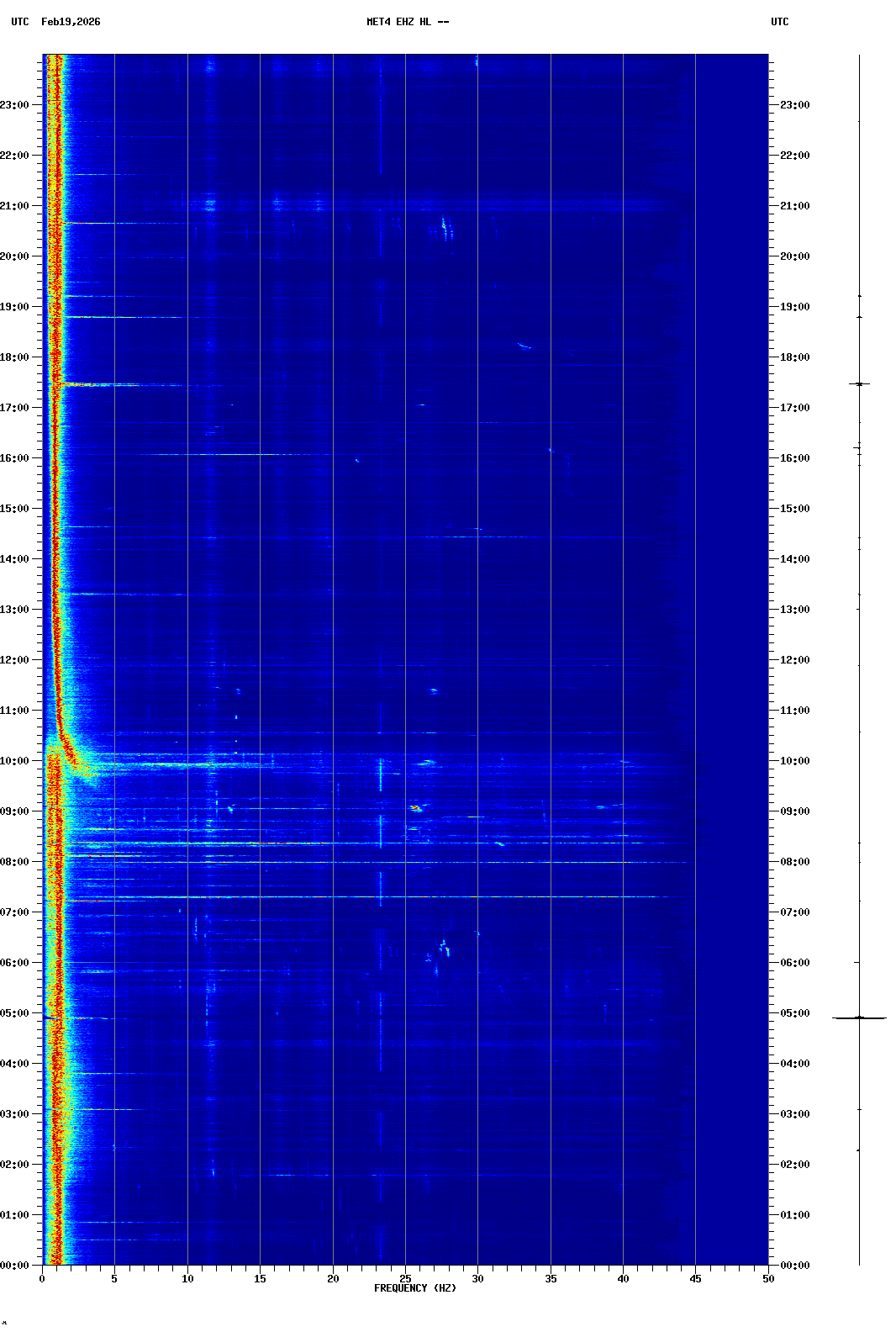
Task: Click the 50 Hz frequency axis tick label
Action: point(768,1279)
